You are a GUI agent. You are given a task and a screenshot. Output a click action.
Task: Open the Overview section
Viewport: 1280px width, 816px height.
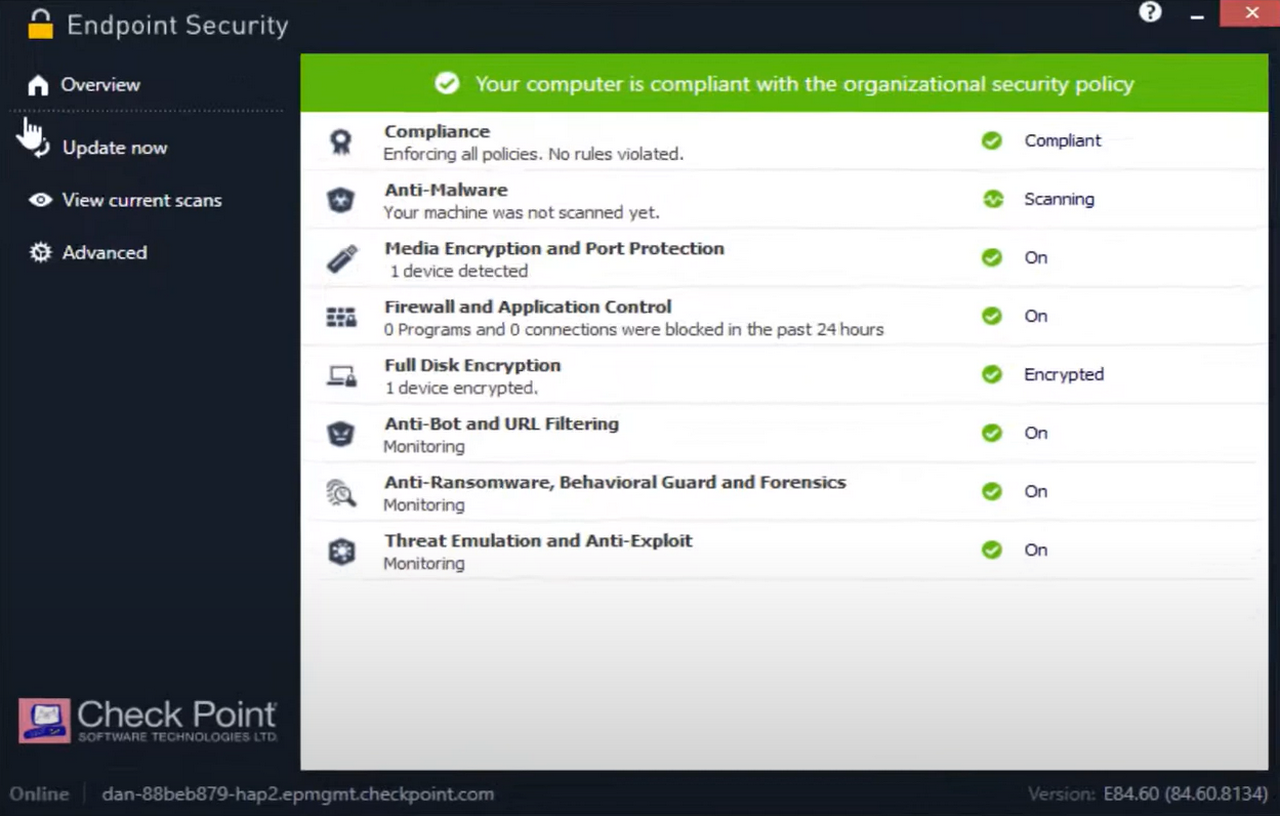[x=100, y=85]
